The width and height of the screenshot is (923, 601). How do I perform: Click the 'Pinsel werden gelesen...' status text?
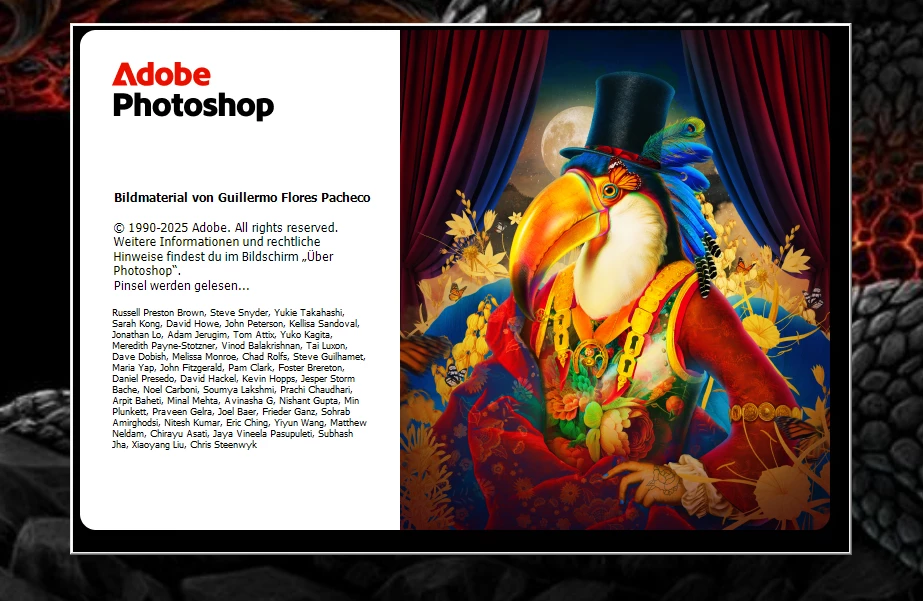click(x=181, y=285)
